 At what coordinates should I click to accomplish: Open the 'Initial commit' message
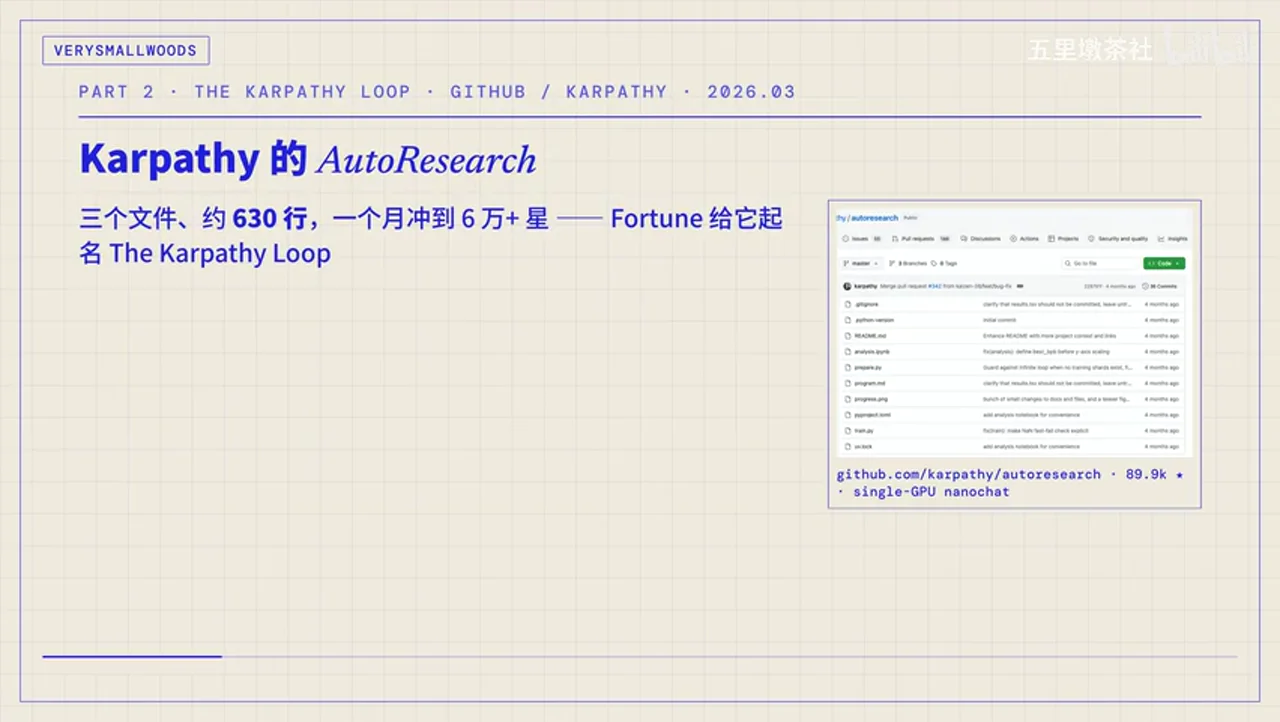[999, 320]
